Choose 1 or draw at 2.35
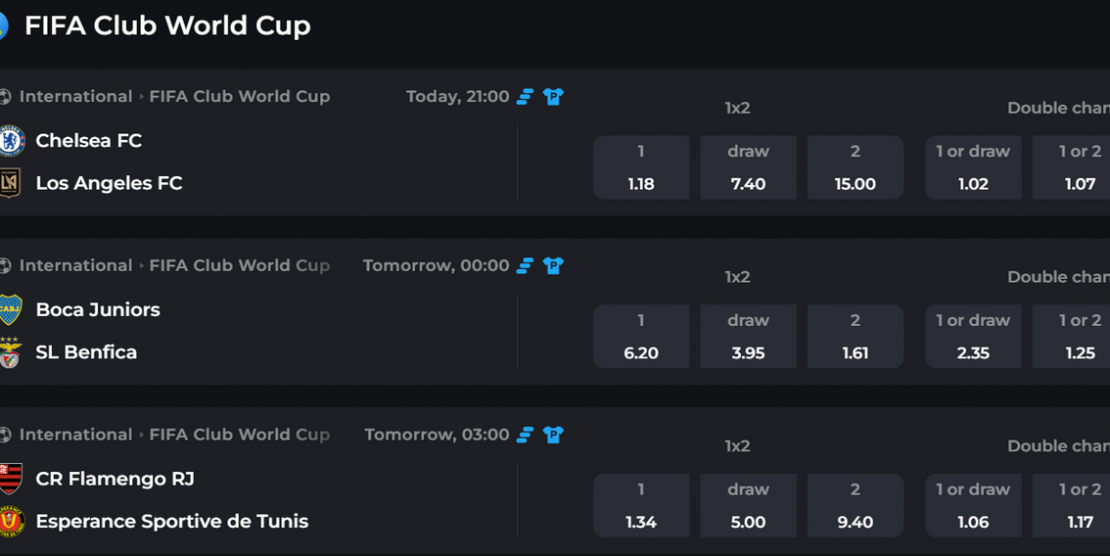Viewport: 1110px width, 556px height. coord(973,336)
